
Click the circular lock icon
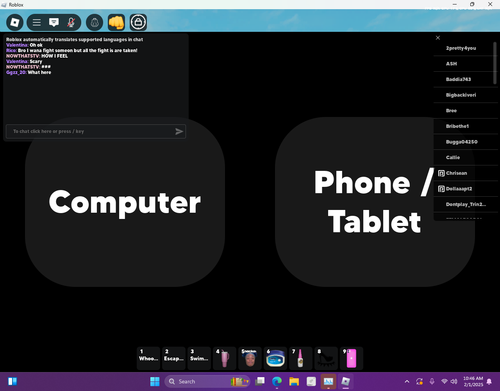point(138,22)
